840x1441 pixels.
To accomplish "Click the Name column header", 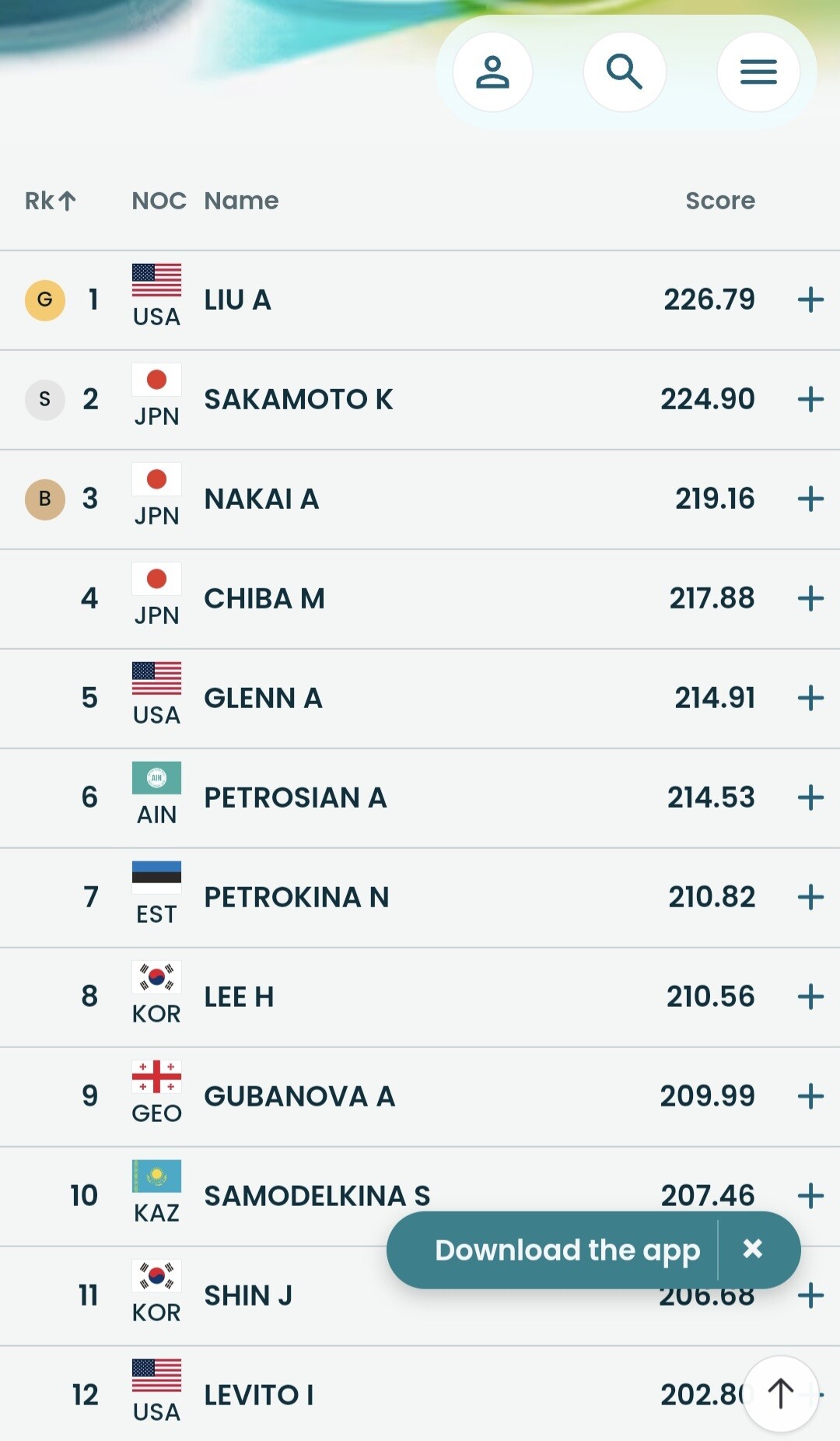I will tap(241, 201).
